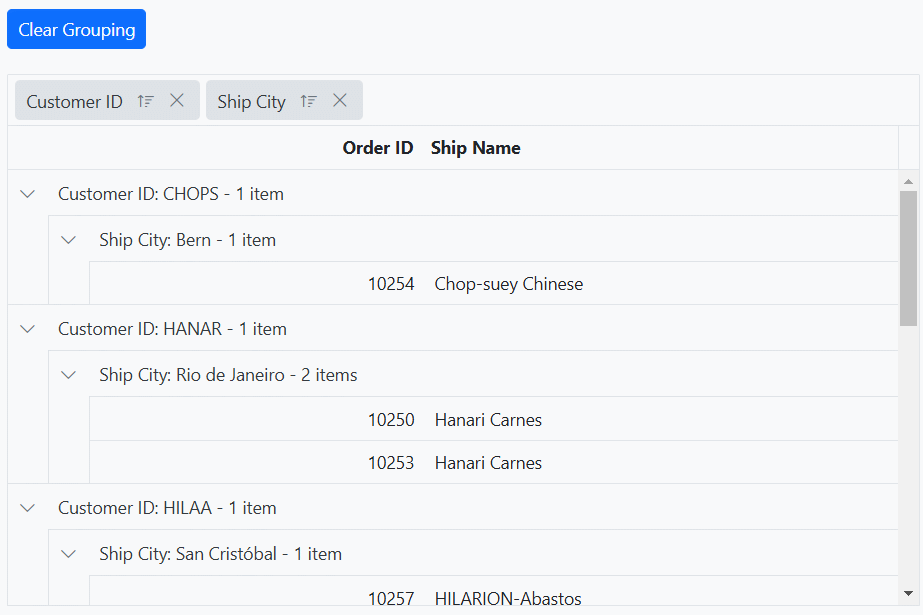
Task: Toggle sort order on Ship City group chip
Action: pos(309,101)
